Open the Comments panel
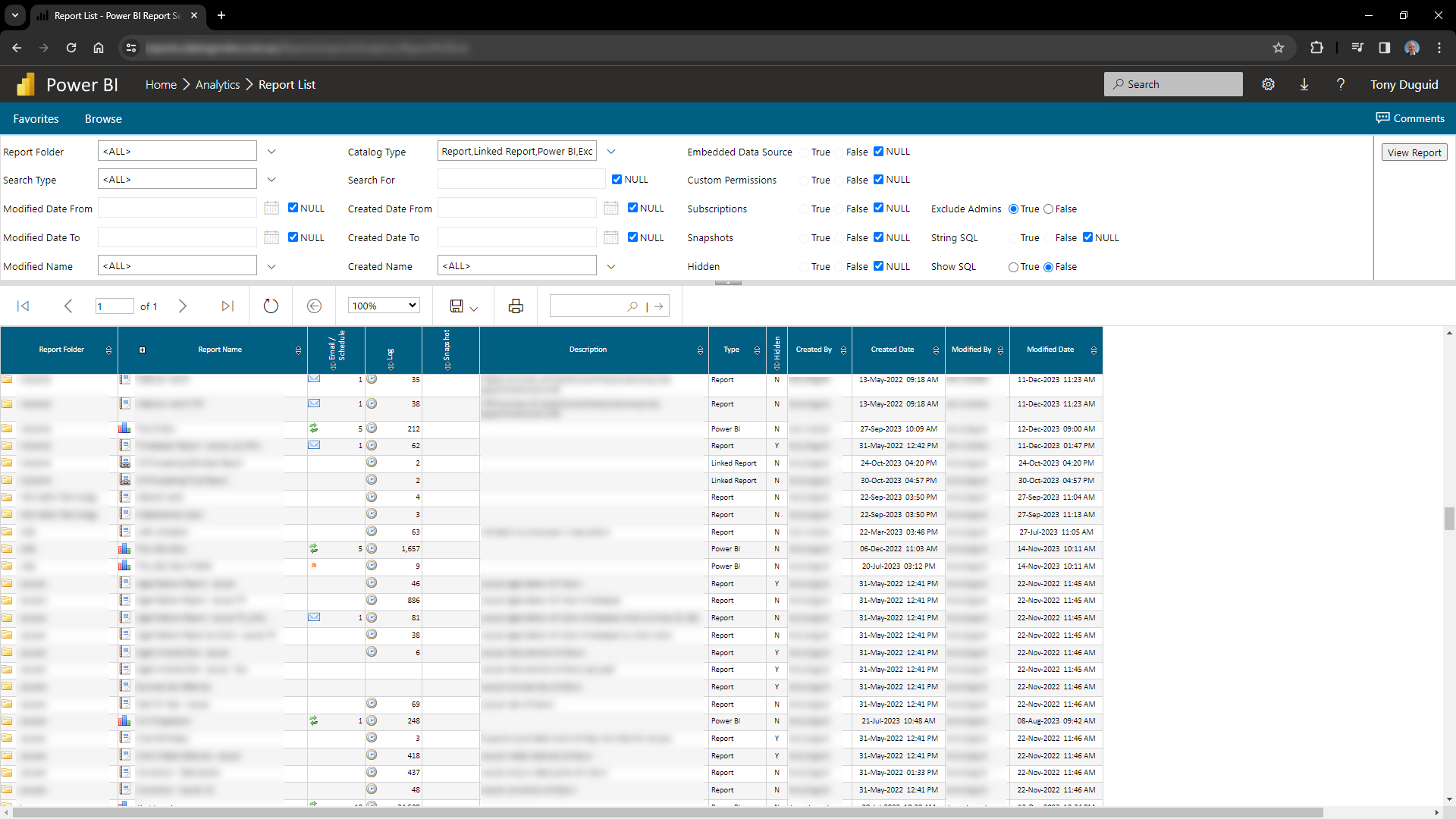The width and height of the screenshot is (1456, 819). 1410,118
